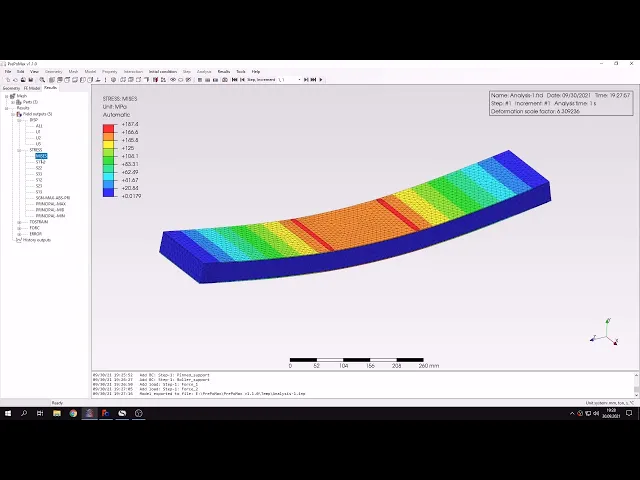Screen dimensions: 640x480
Task: Open the Windows Start menu
Action: click(8, 413)
